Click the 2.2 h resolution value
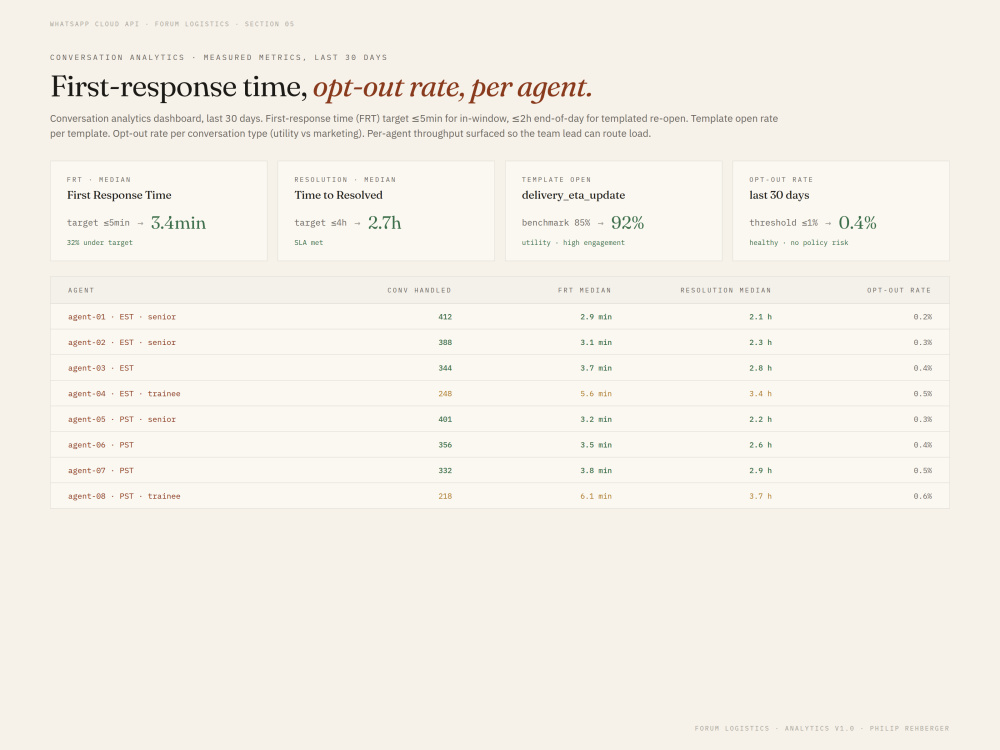1000x750 pixels. (x=760, y=419)
